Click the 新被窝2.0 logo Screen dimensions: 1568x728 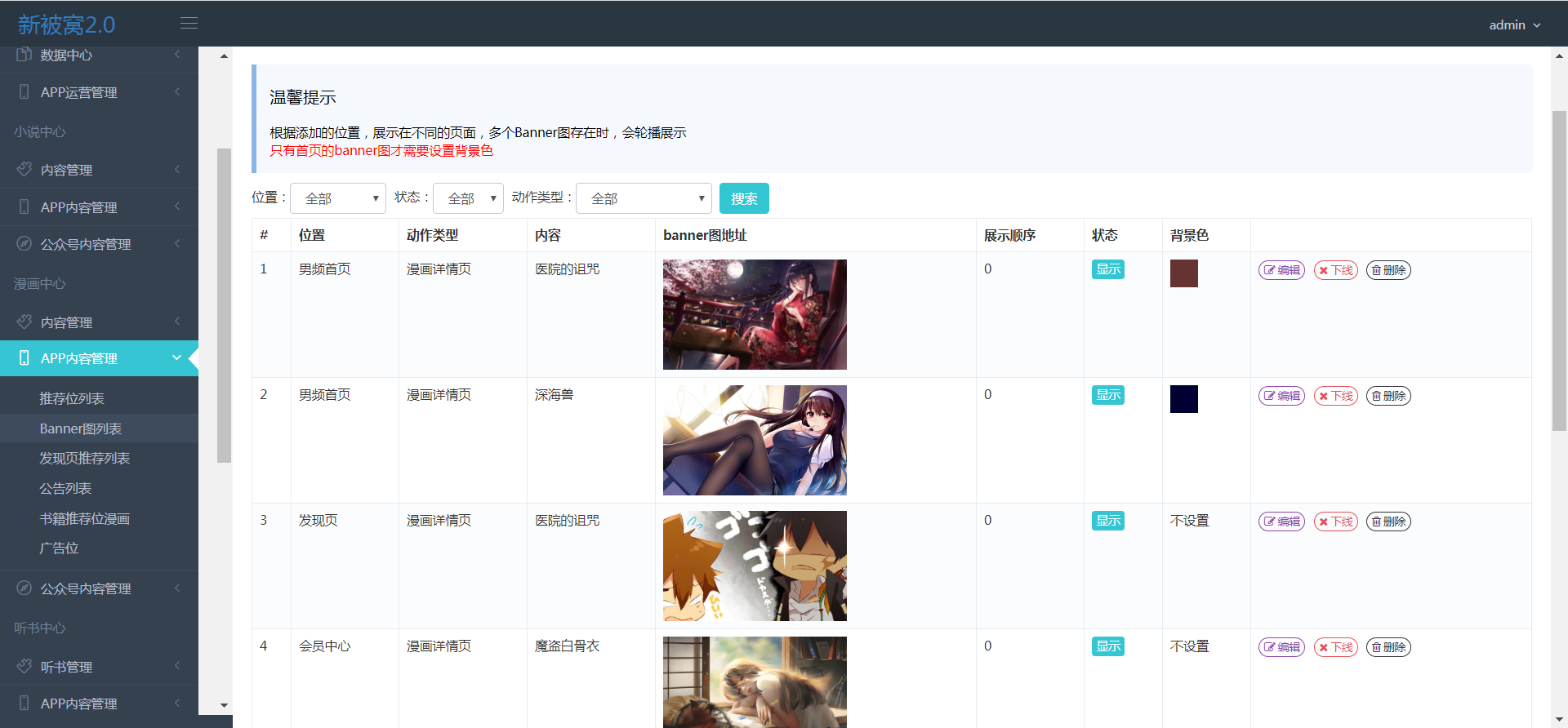point(66,24)
